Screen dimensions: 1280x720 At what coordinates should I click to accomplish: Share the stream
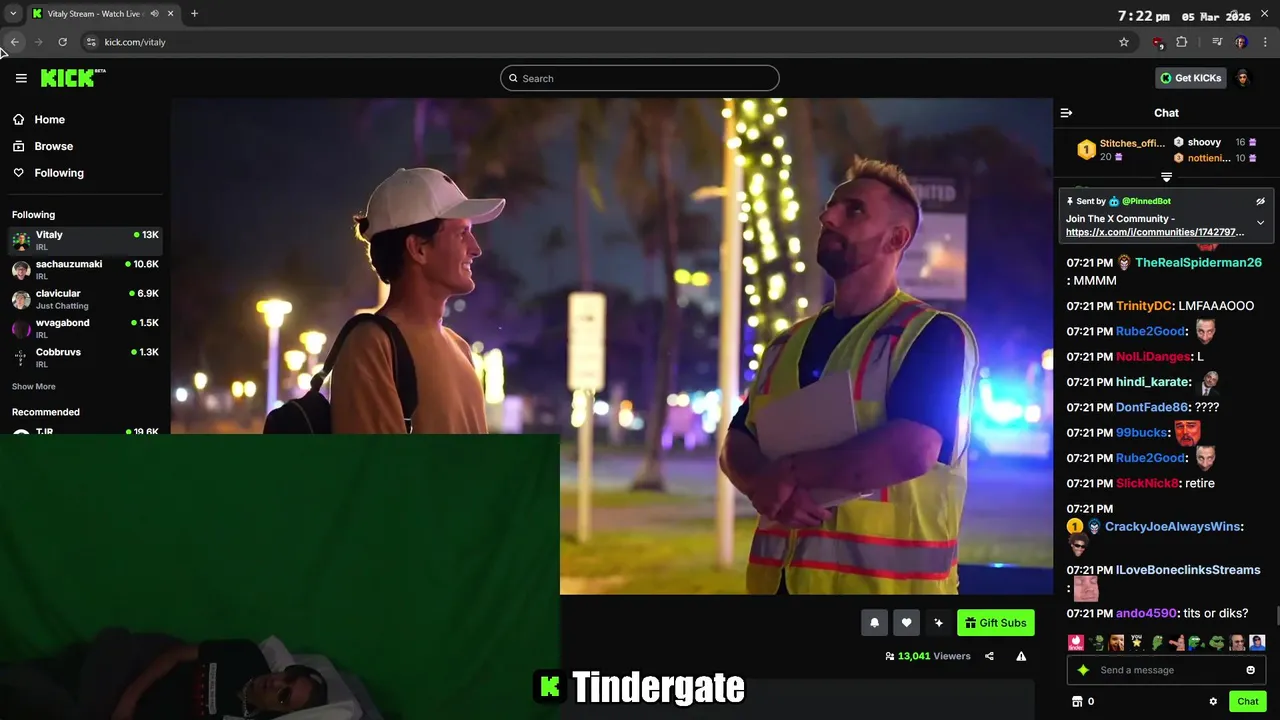pos(989,656)
